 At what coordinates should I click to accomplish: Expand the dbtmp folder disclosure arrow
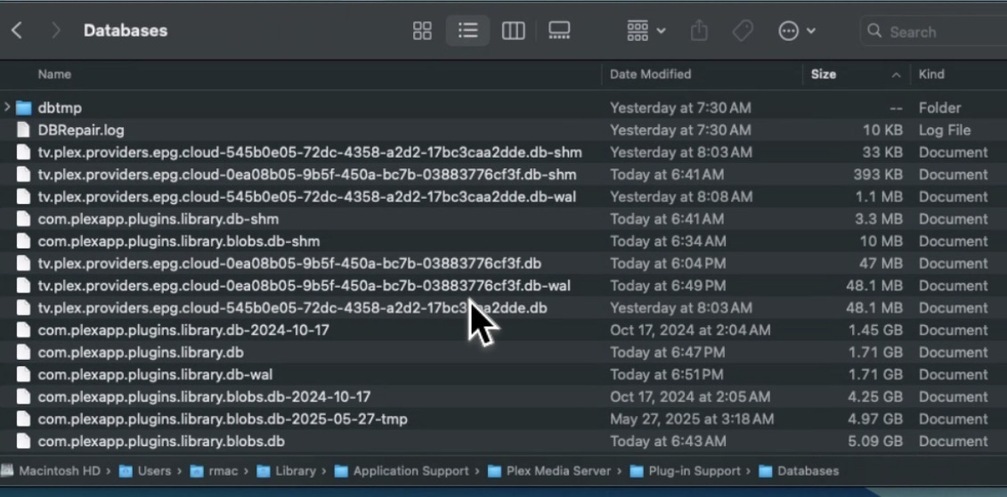tap(7, 107)
